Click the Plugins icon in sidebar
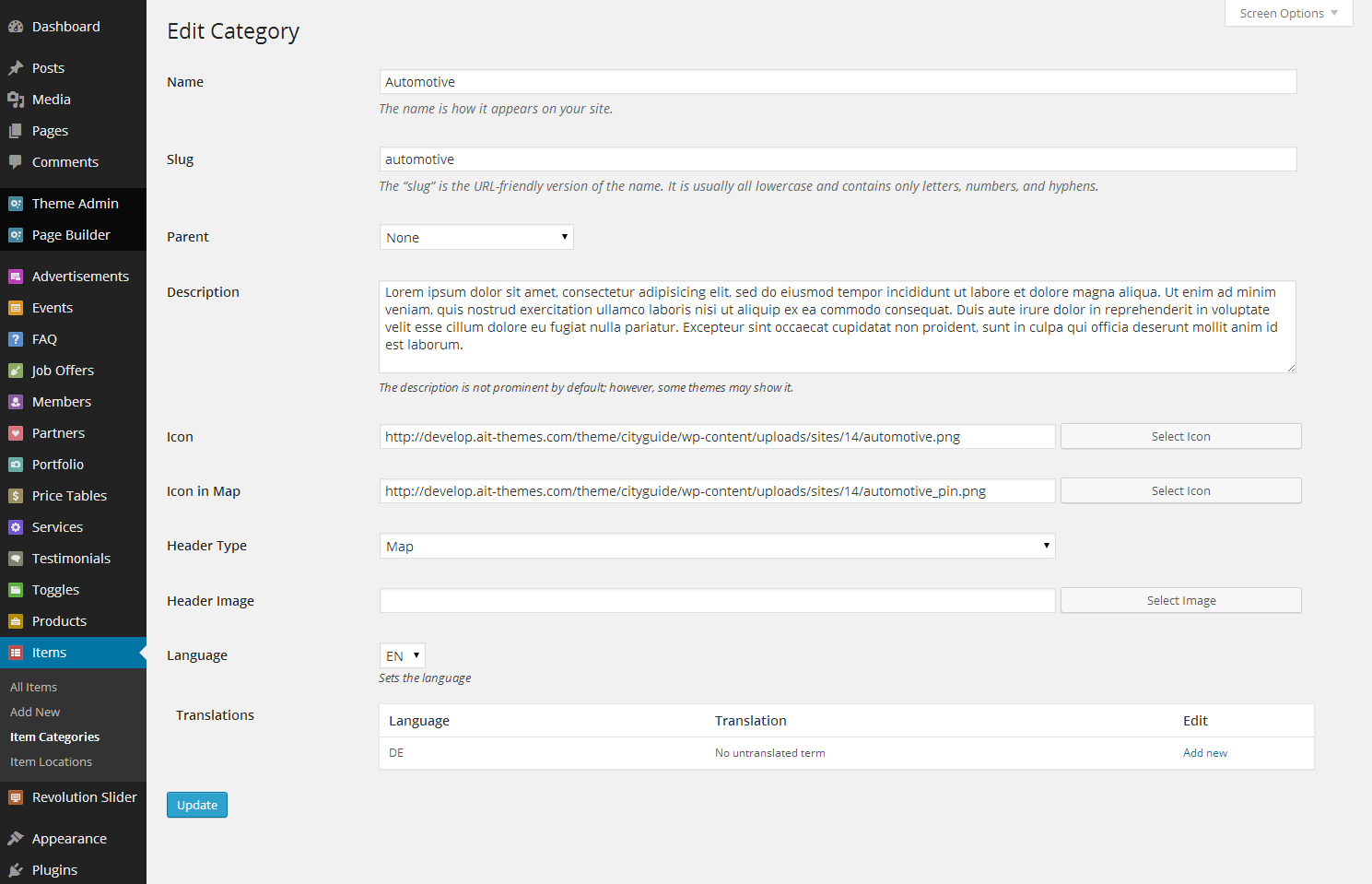Screen dimensions: 1372x884 pyautogui.click(x=16, y=870)
